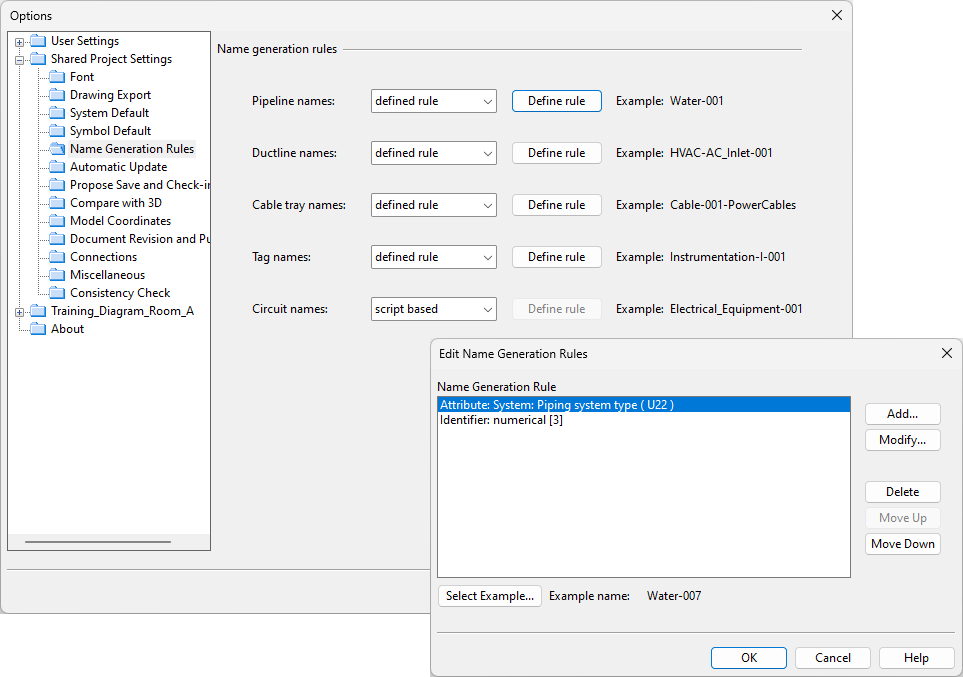
Task: Click the Consistency Check folder icon
Action: pos(57,293)
